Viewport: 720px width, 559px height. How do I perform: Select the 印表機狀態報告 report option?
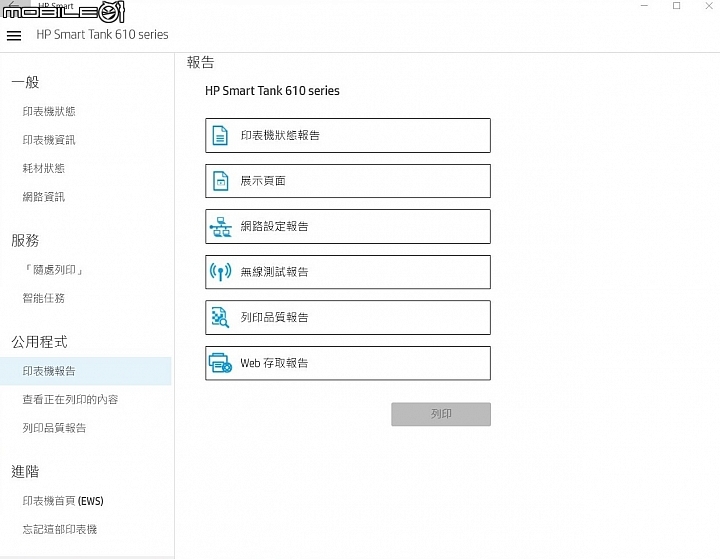tap(348, 136)
